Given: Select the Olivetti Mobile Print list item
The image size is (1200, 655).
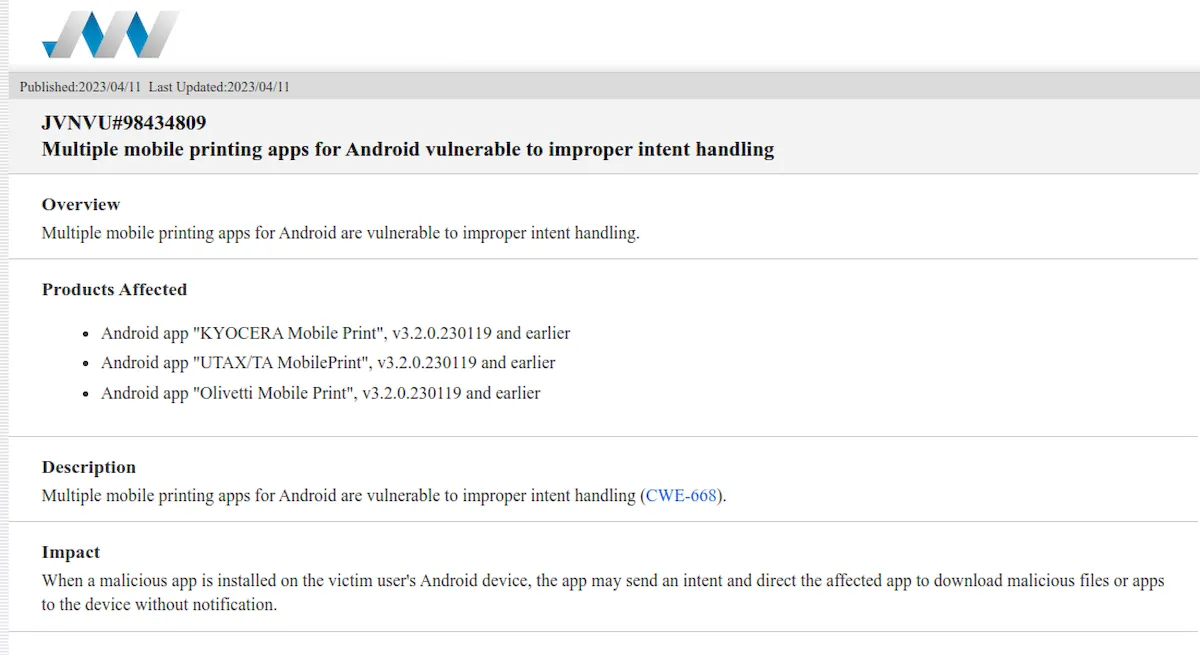Looking at the screenshot, I should coord(320,393).
